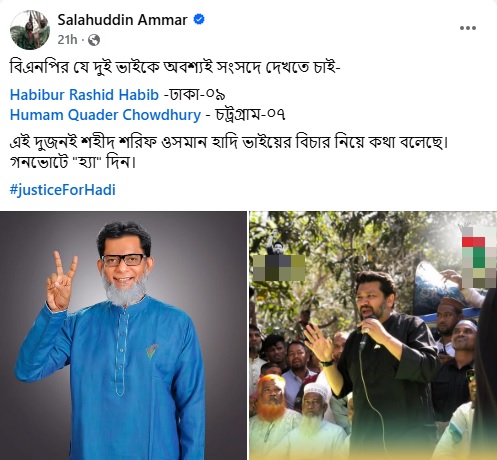
Task: Click the globe public audience icon
Action: pyautogui.click(x=94, y=40)
